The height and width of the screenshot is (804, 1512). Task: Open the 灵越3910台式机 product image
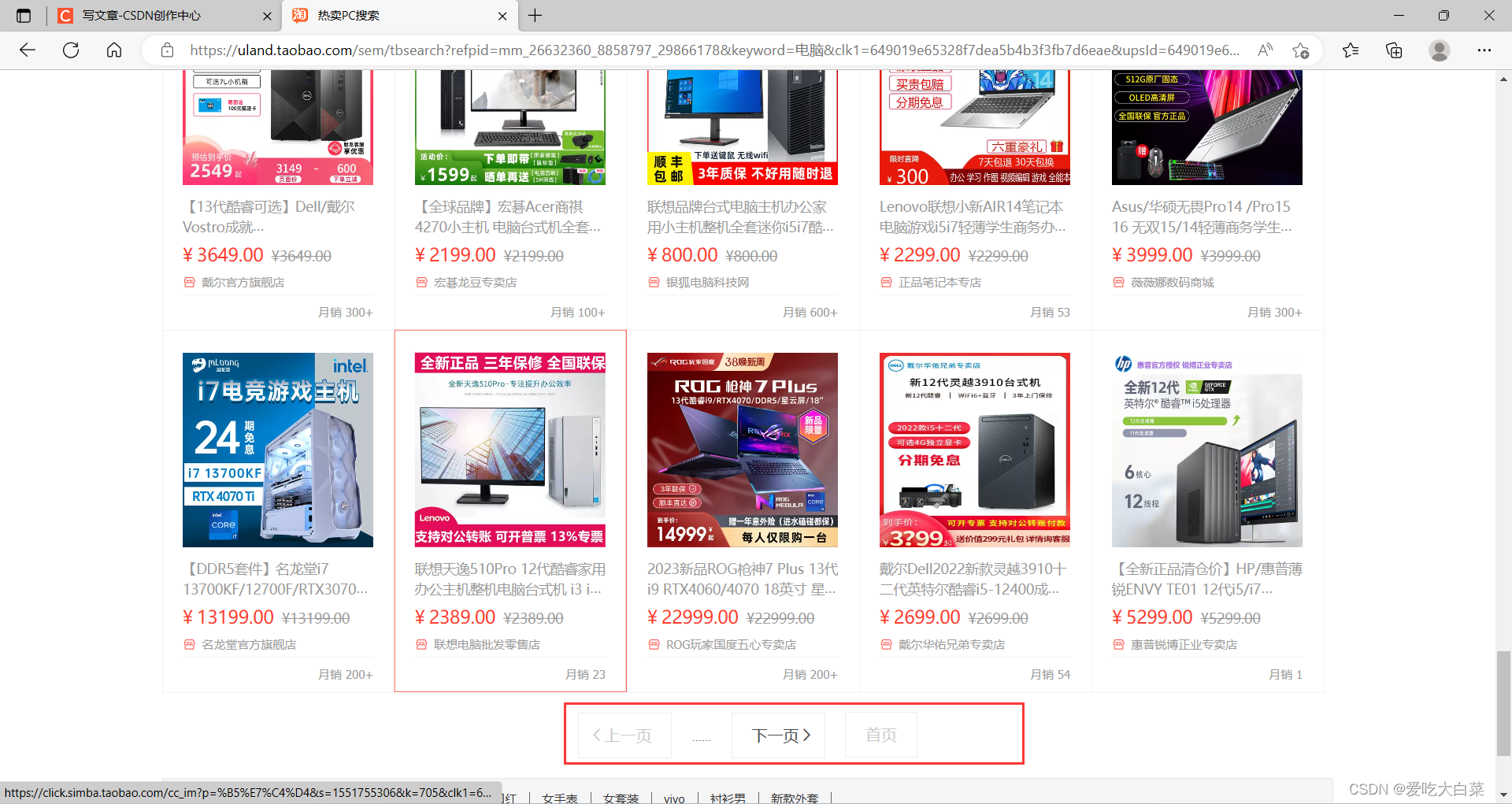click(x=975, y=450)
